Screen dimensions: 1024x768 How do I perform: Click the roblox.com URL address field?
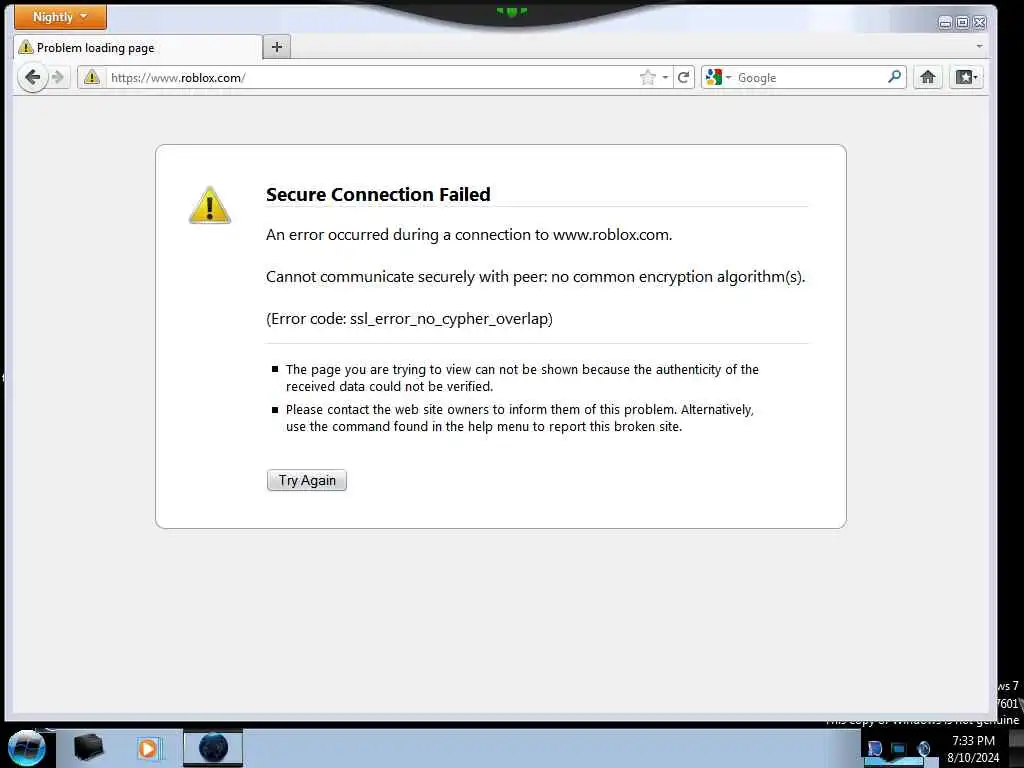click(x=372, y=78)
